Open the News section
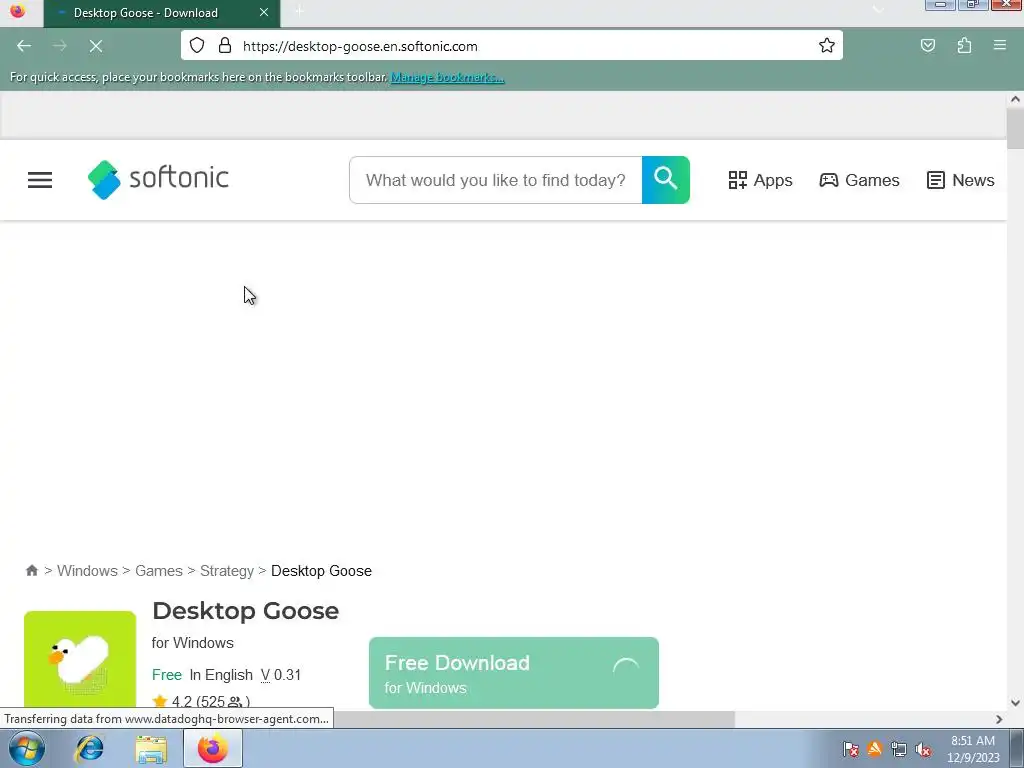This screenshot has width=1024, height=768. [x=960, y=180]
